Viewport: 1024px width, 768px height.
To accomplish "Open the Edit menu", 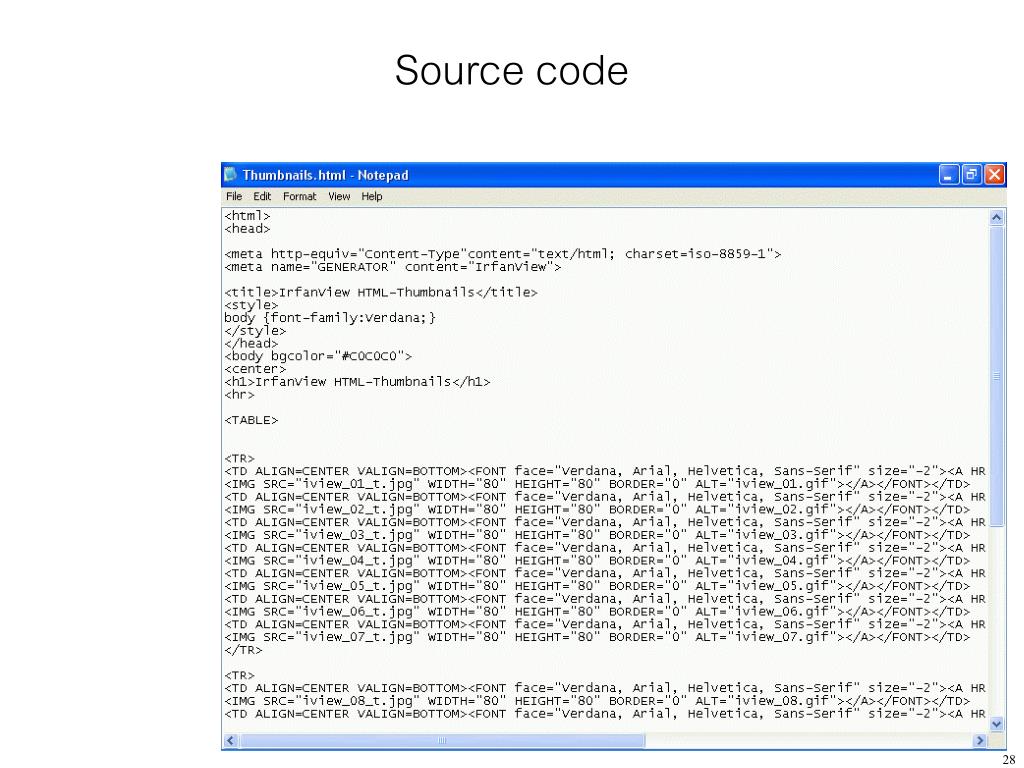I will 262,197.
